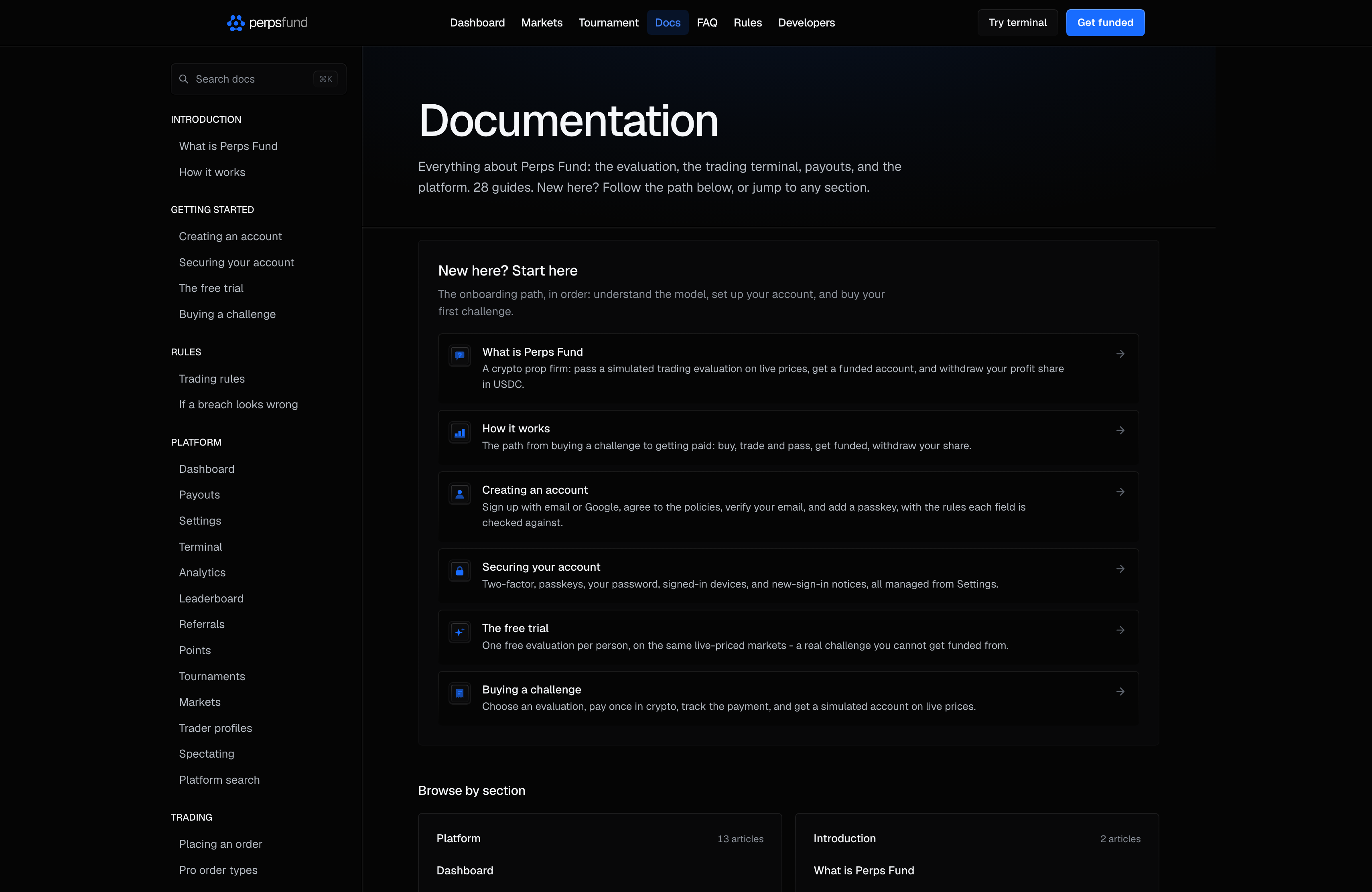Click the arrow on Creating an account card
Viewport: 1372px width, 892px height.
[1120, 491]
